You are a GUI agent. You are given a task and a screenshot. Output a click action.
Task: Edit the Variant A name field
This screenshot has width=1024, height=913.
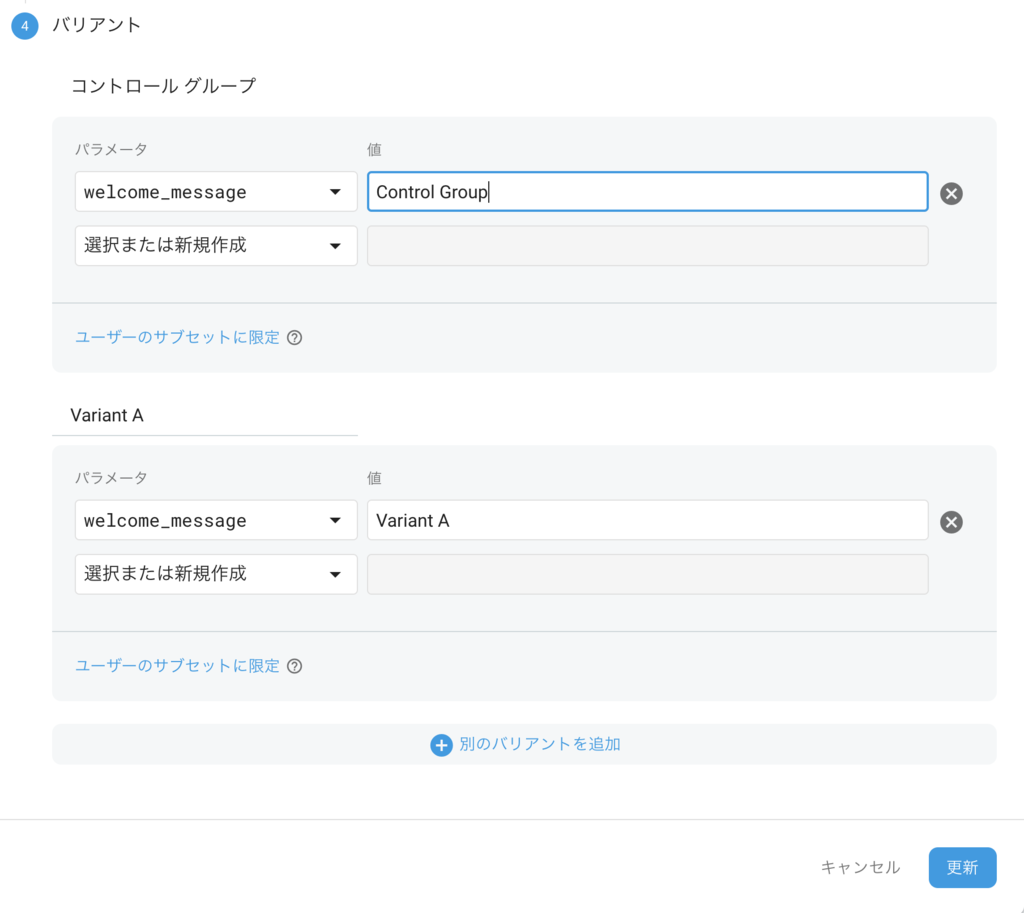pos(204,415)
